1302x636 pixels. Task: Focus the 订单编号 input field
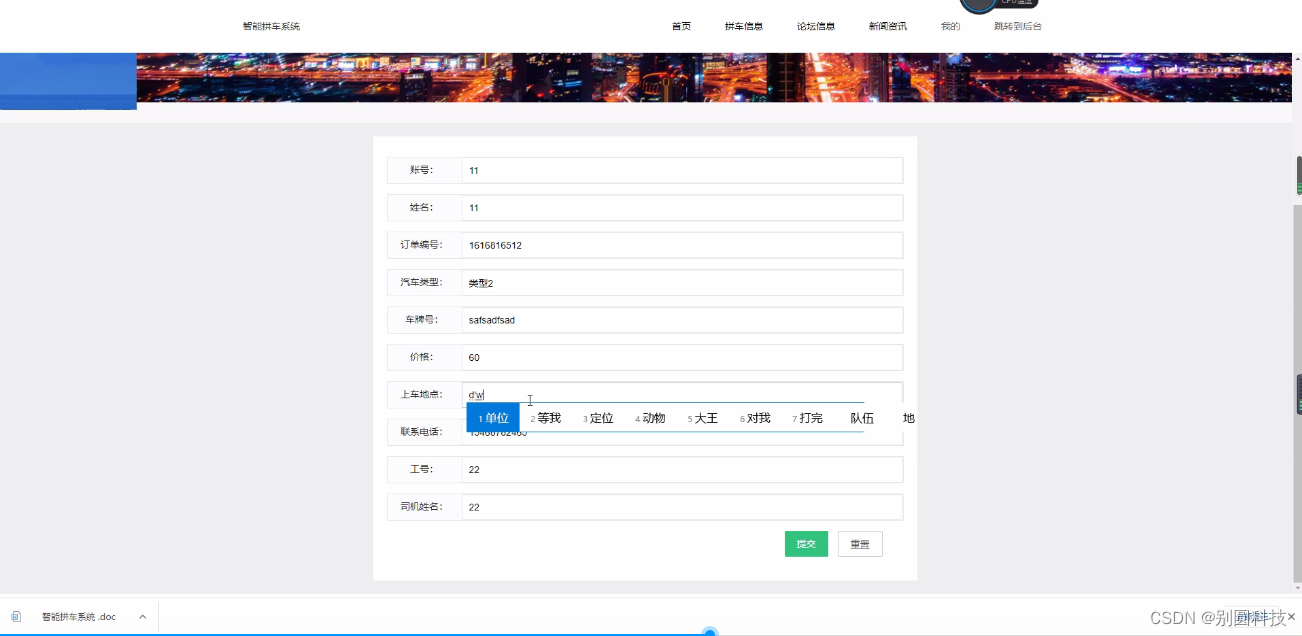pyautogui.click(x=682, y=245)
